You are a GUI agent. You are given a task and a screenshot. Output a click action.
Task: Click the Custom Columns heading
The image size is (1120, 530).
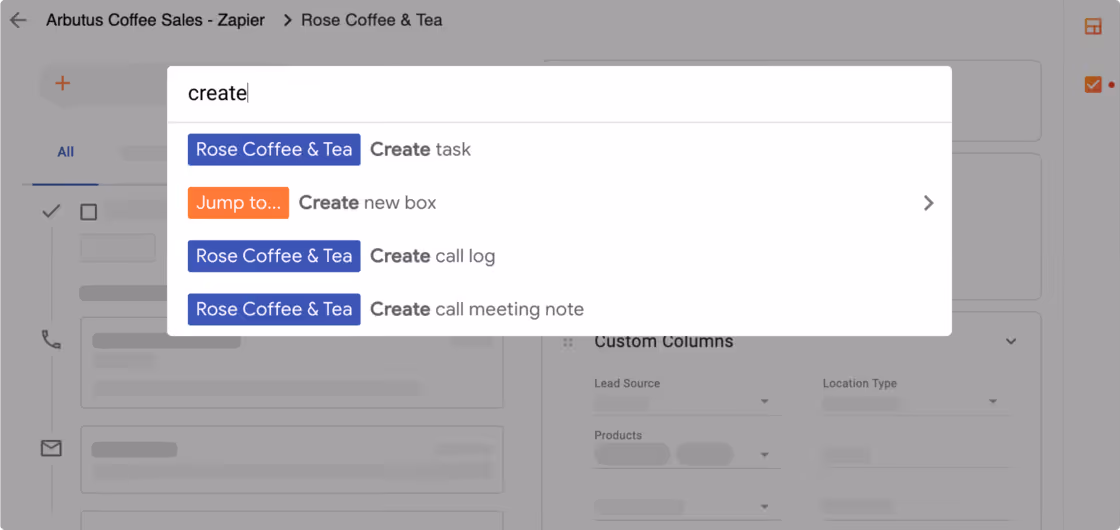pos(664,341)
